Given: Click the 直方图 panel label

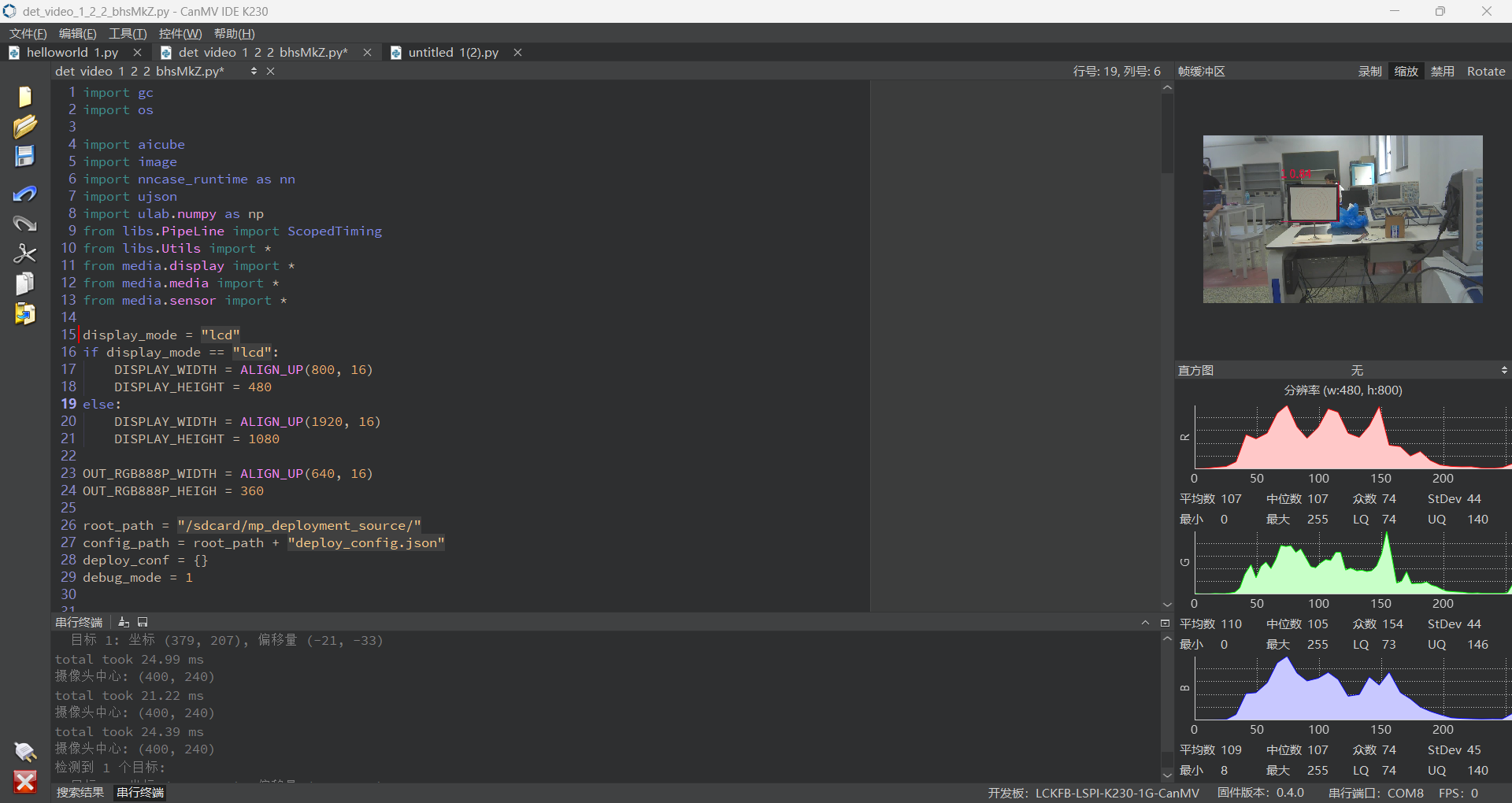Looking at the screenshot, I should click(x=1195, y=370).
